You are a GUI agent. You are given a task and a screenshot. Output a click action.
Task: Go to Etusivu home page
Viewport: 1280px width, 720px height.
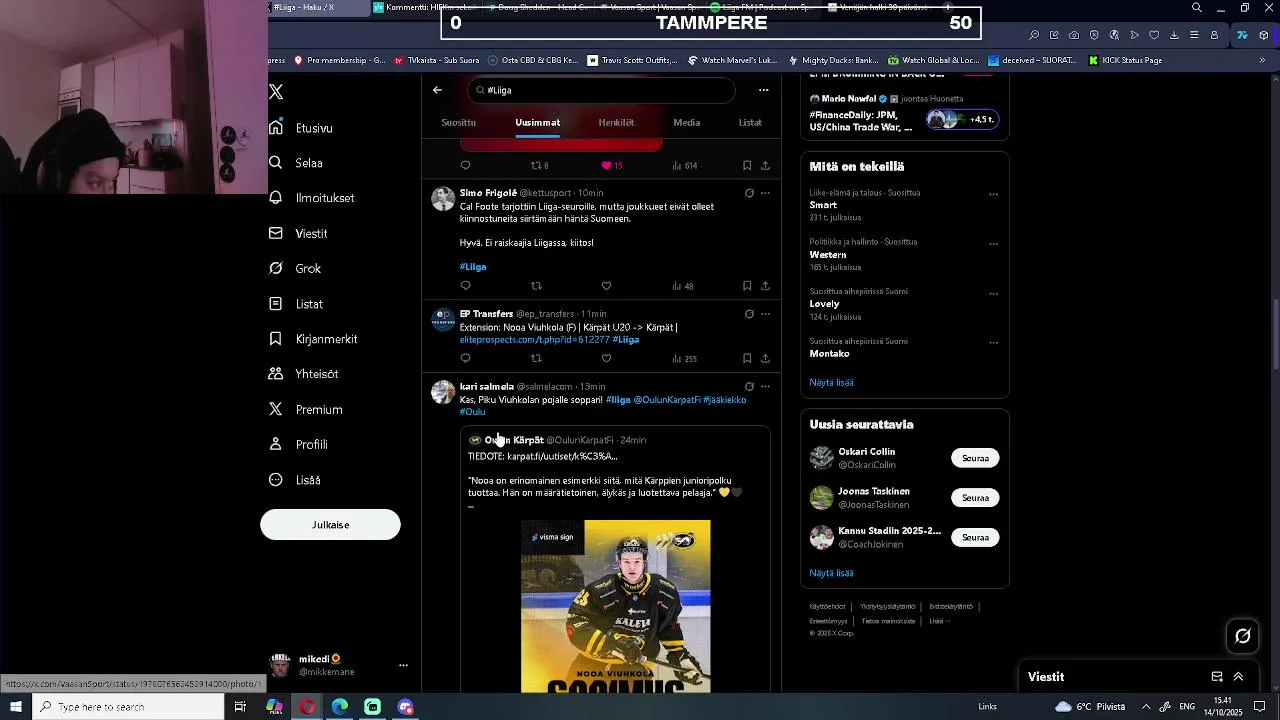[301, 128]
